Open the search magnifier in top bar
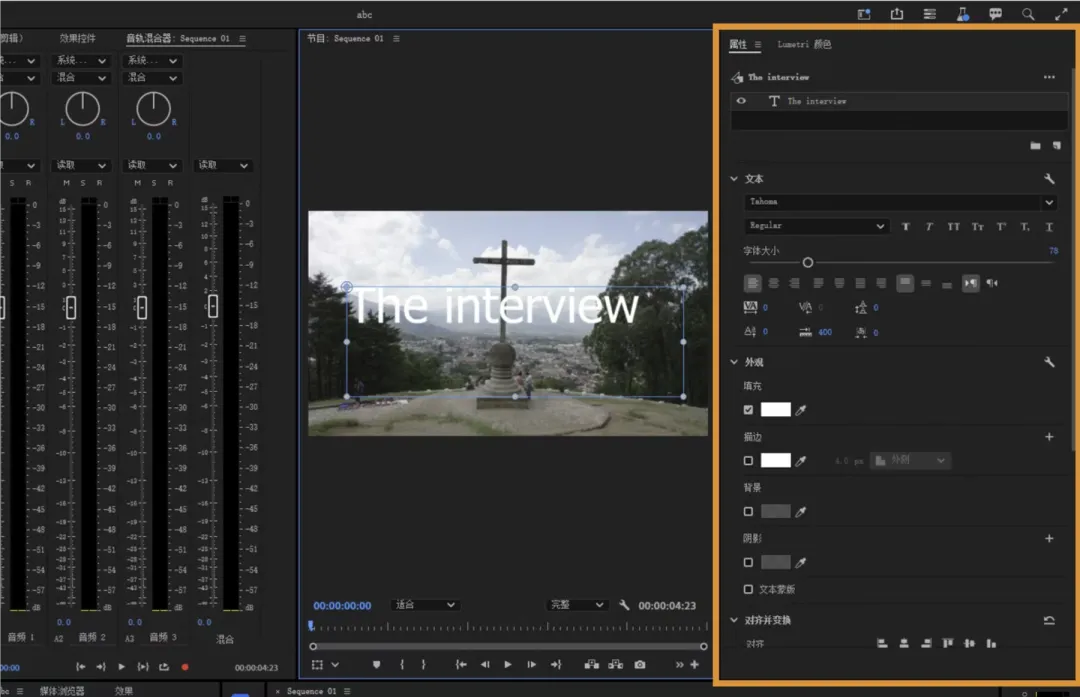Viewport: 1080px width, 697px height. [x=1028, y=14]
